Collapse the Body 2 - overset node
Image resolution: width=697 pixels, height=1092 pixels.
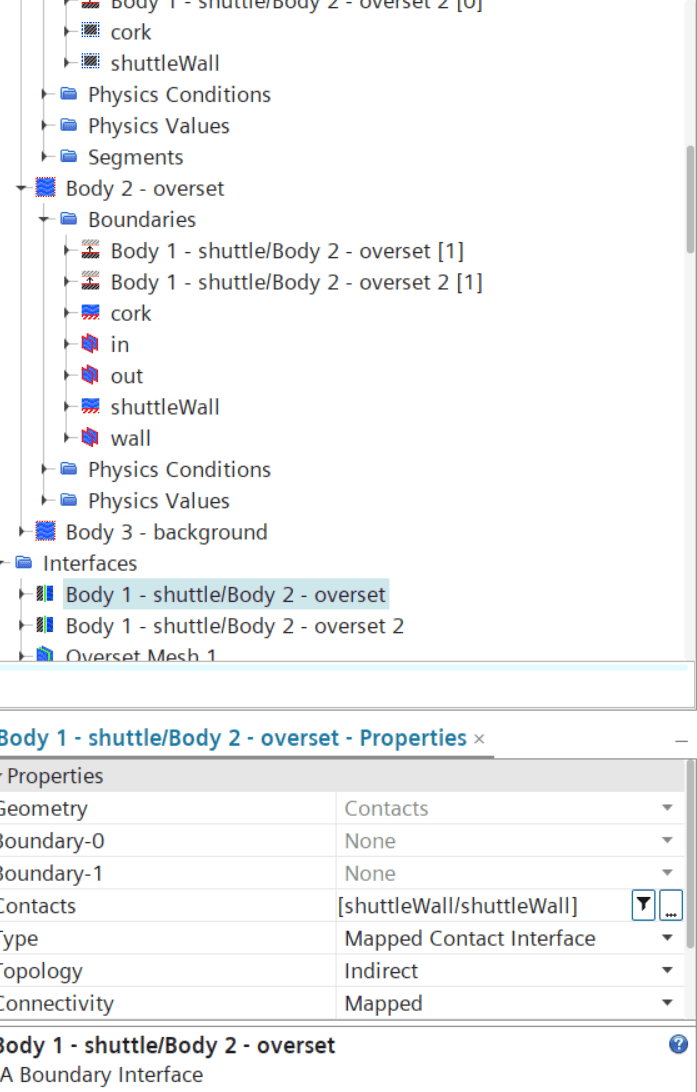pos(22,188)
